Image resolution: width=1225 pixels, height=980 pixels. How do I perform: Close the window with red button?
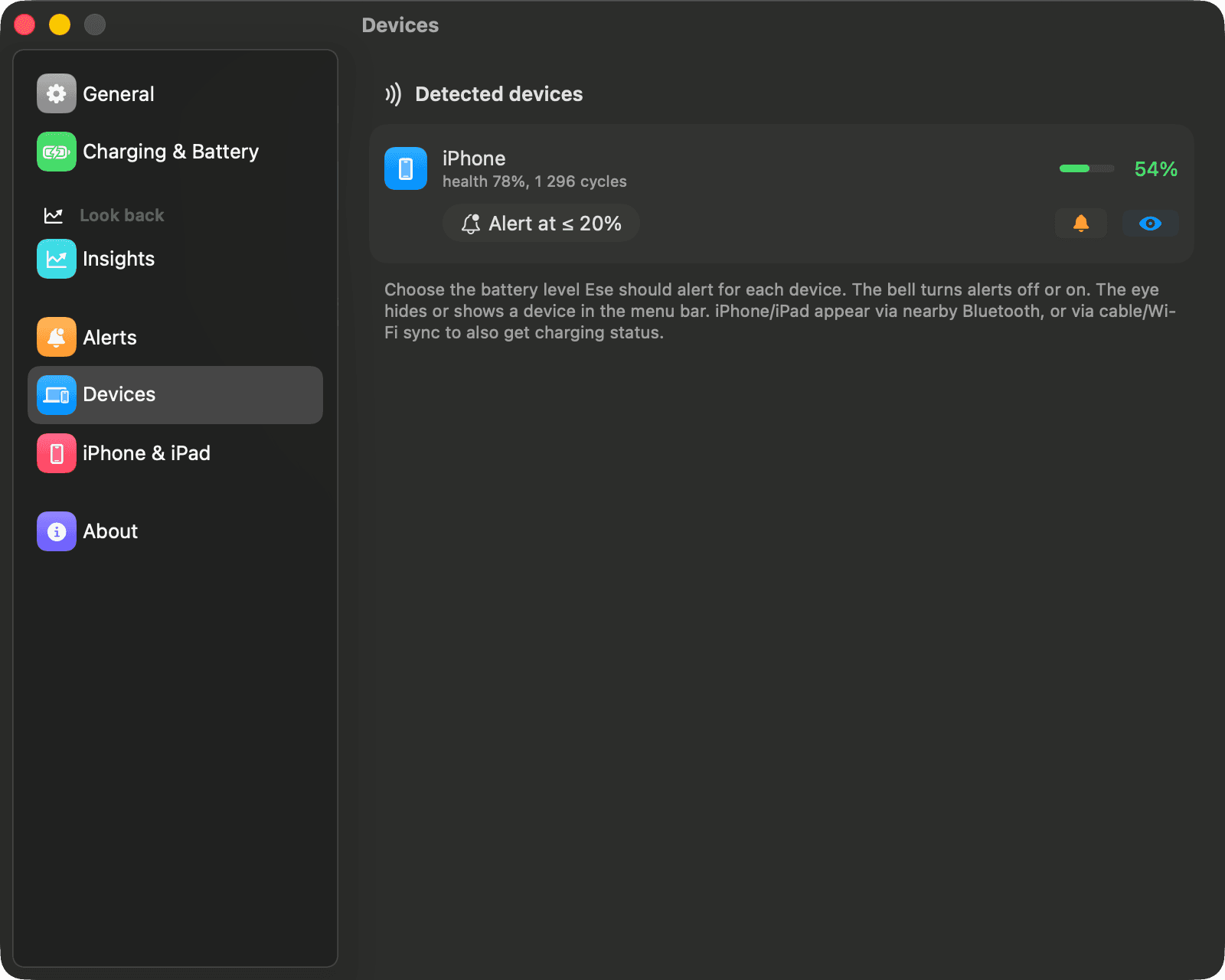pos(24,24)
